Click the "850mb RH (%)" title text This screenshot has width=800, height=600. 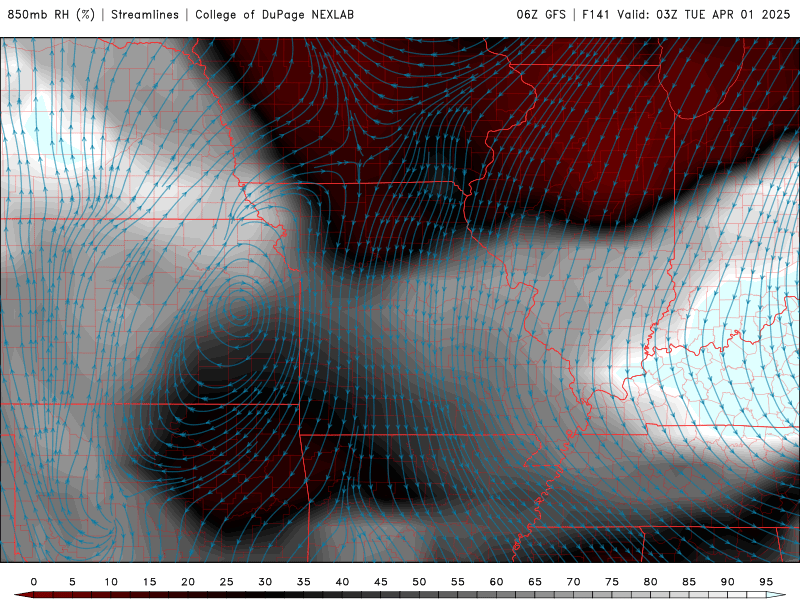(x=52, y=14)
